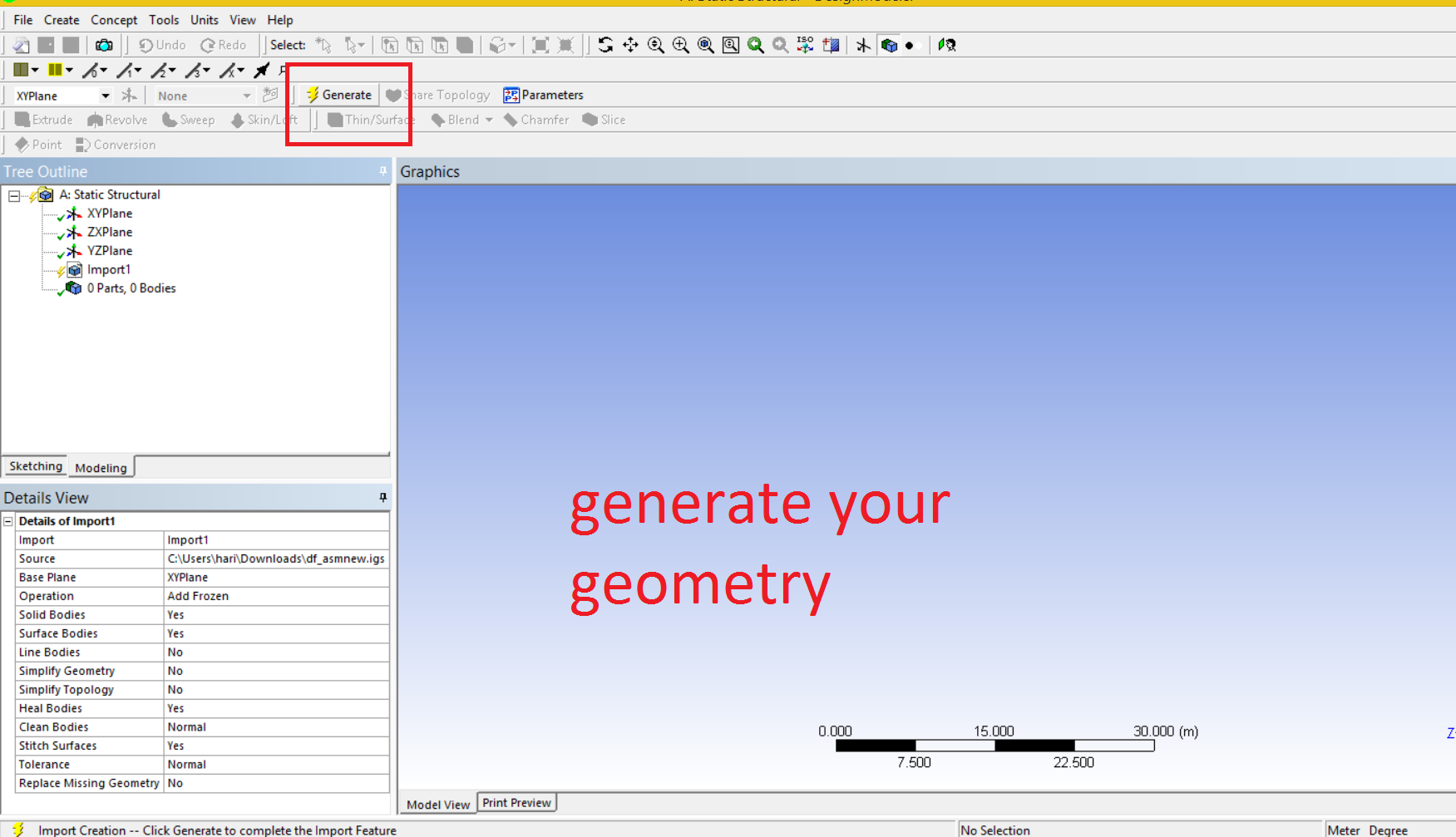
Task: Switch to the Model View tab
Action: tap(438, 805)
